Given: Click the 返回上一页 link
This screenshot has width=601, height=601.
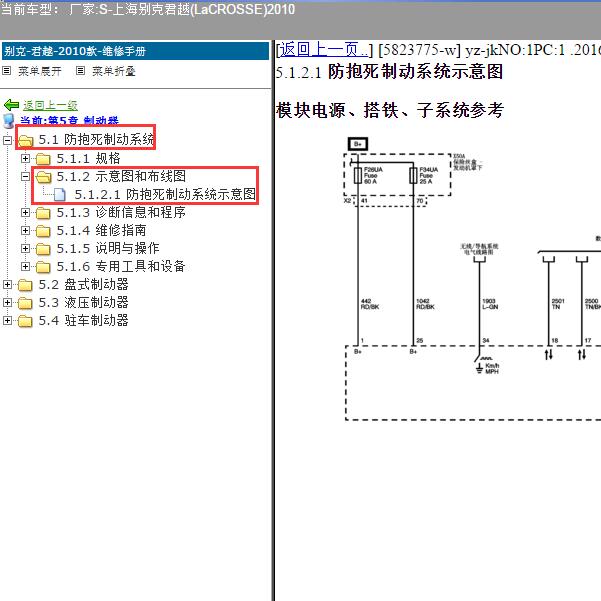Looking at the screenshot, I should click(x=324, y=50).
